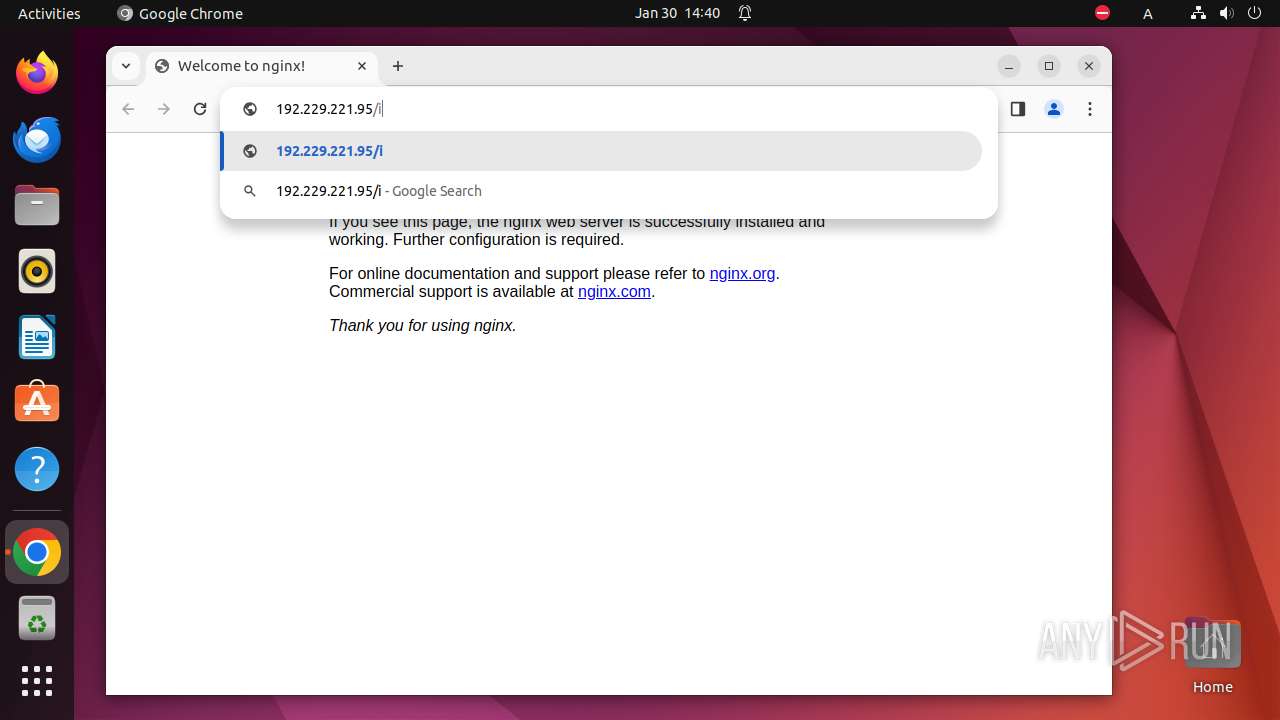Maximize the Chrome window
The height and width of the screenshot is (720, 1280).
coord(1049,66)
